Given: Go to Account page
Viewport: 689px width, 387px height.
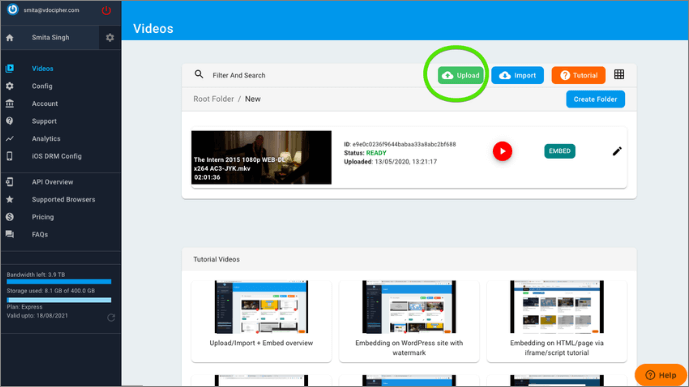Looking at the screenshot, I should click(44, 104).
